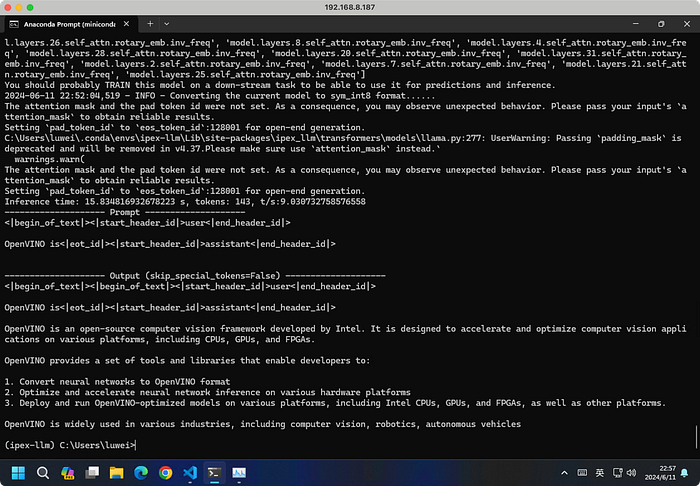Open Task View from the taskbar
The height and width of the screenshot is (486, 700).
[92, 473]
